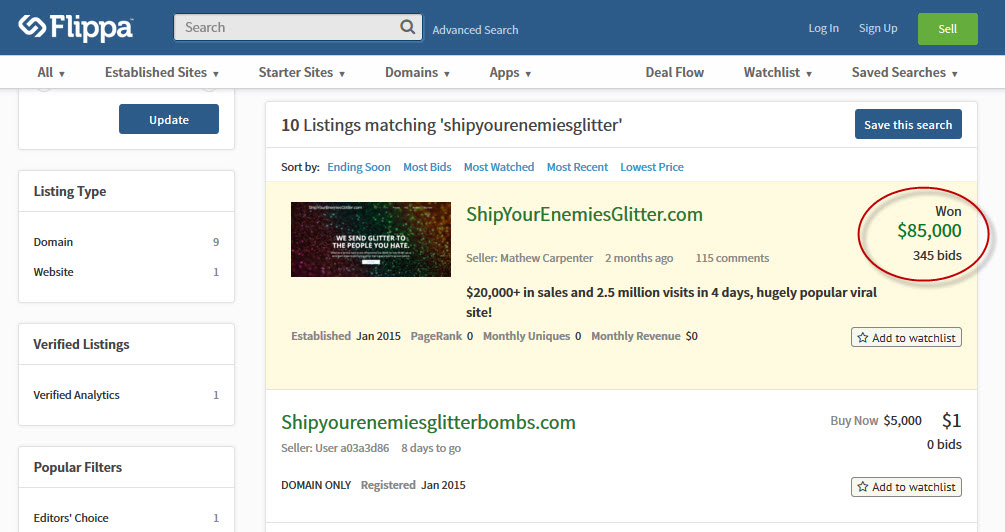Click the 115 comments text
The image size is (1005, 532).
click(x=732, y=258)
